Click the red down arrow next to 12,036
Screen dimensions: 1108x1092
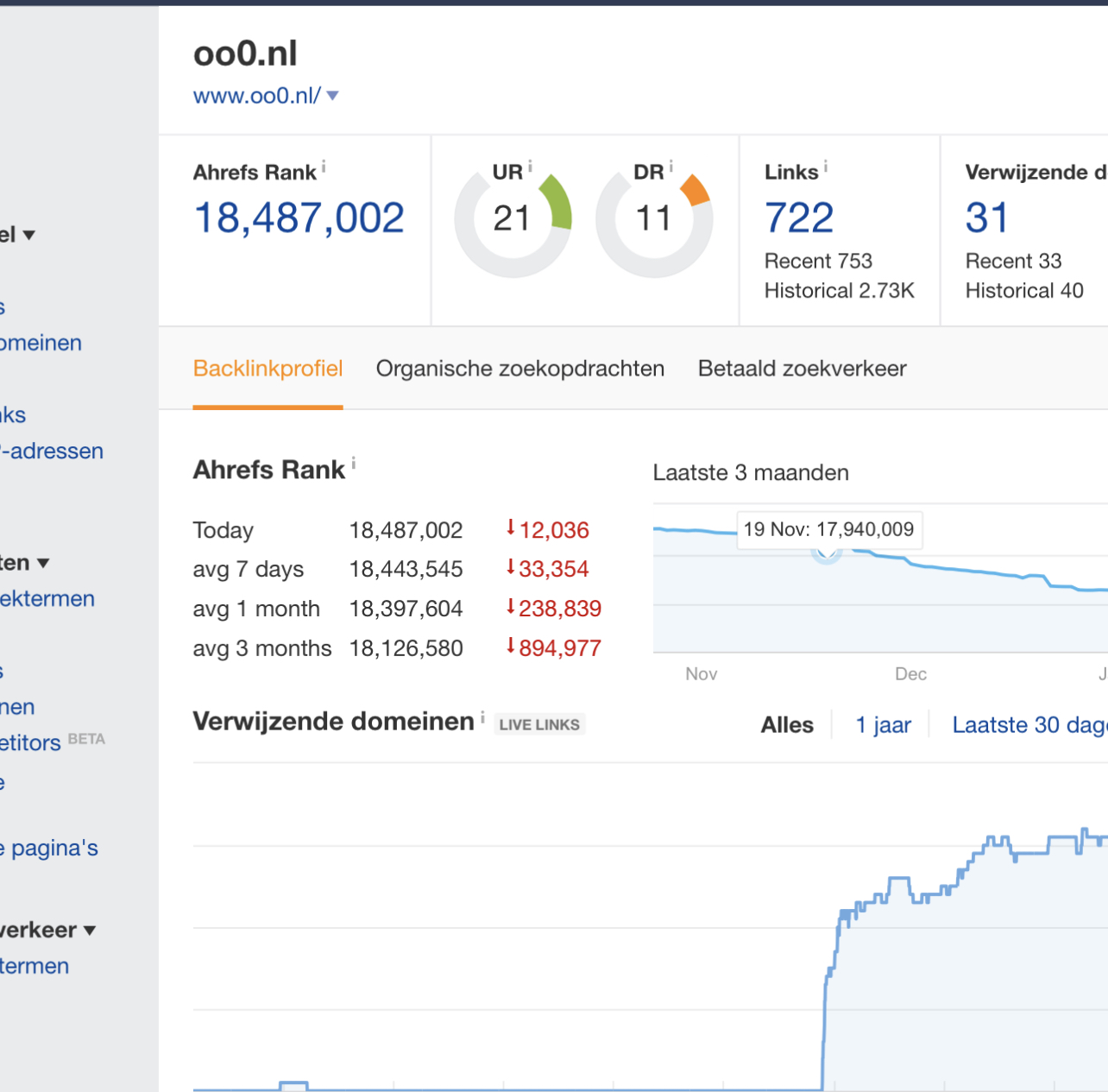pos(511,527)
